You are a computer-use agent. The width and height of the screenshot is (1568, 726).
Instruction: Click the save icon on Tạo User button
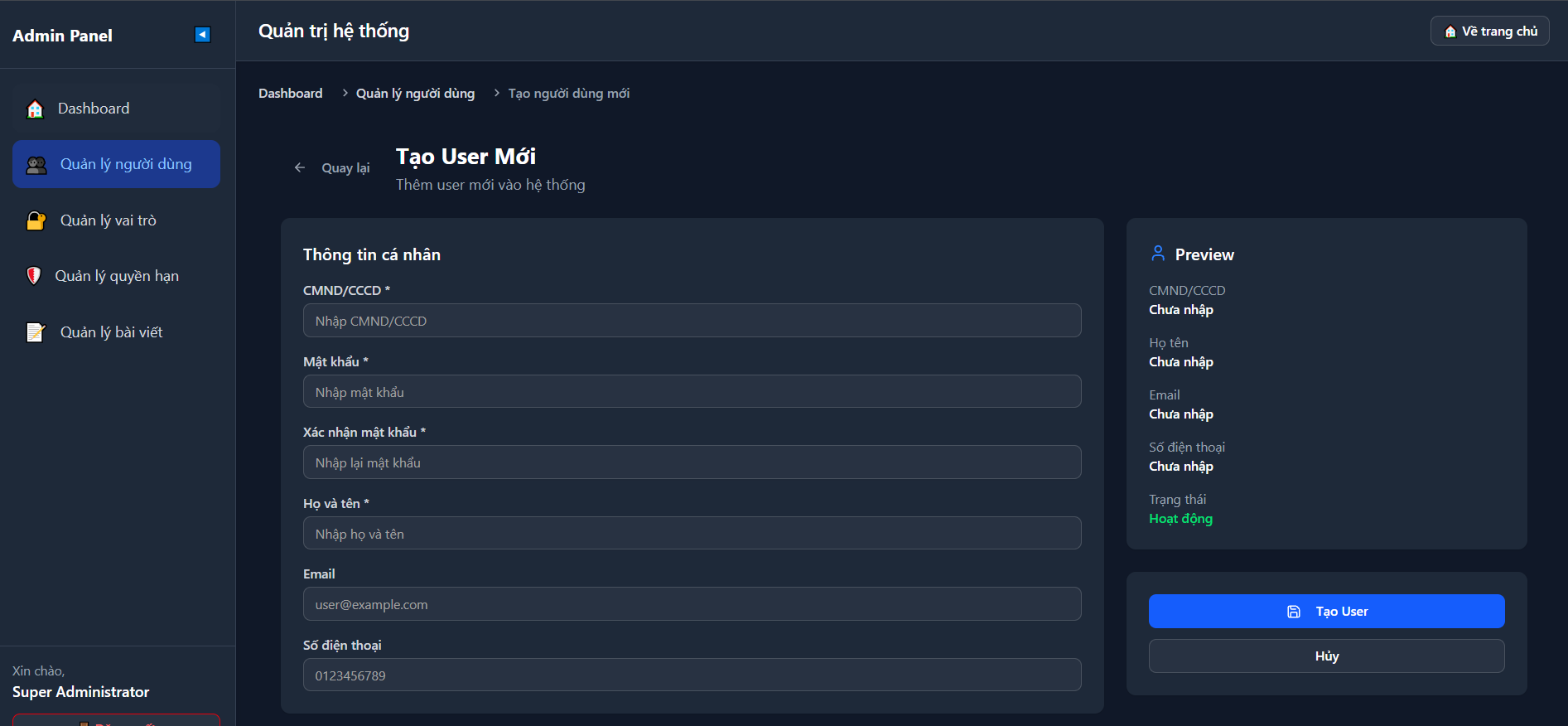[x=1294, y=612]
